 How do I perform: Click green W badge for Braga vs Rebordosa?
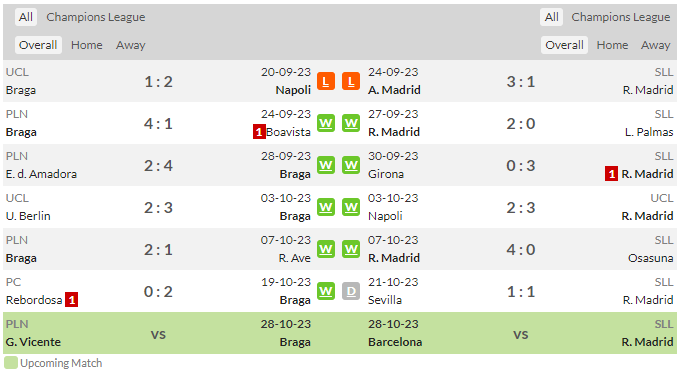click(x=326, y=291)
